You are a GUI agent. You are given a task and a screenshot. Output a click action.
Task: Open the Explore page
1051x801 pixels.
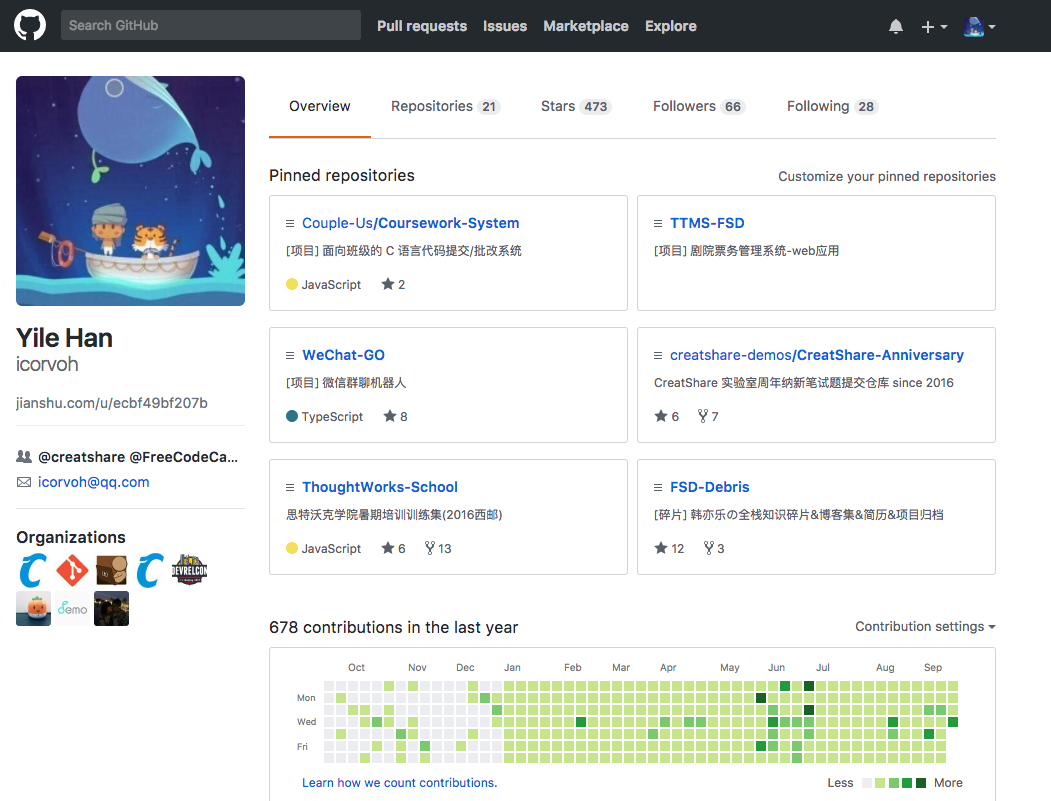click(670, 26)
